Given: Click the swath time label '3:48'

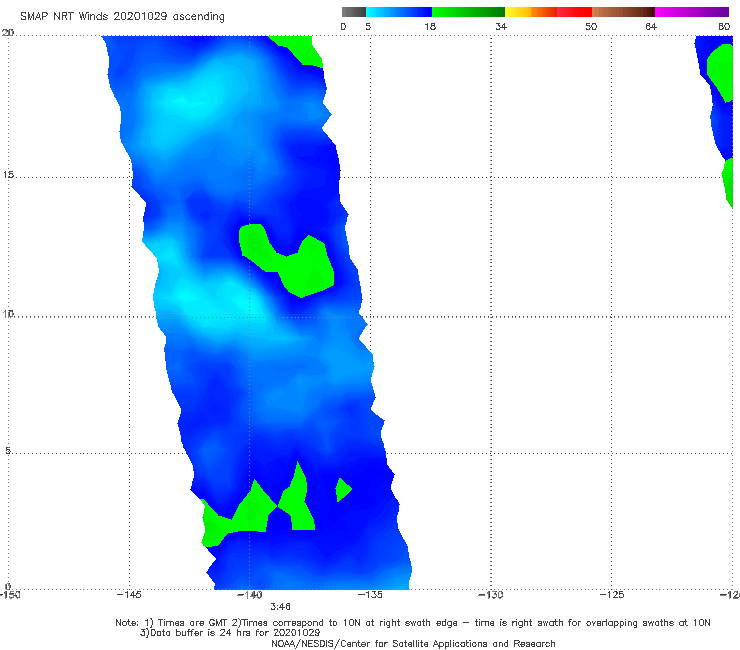Looking at the screenshot, I should [280, 607].
